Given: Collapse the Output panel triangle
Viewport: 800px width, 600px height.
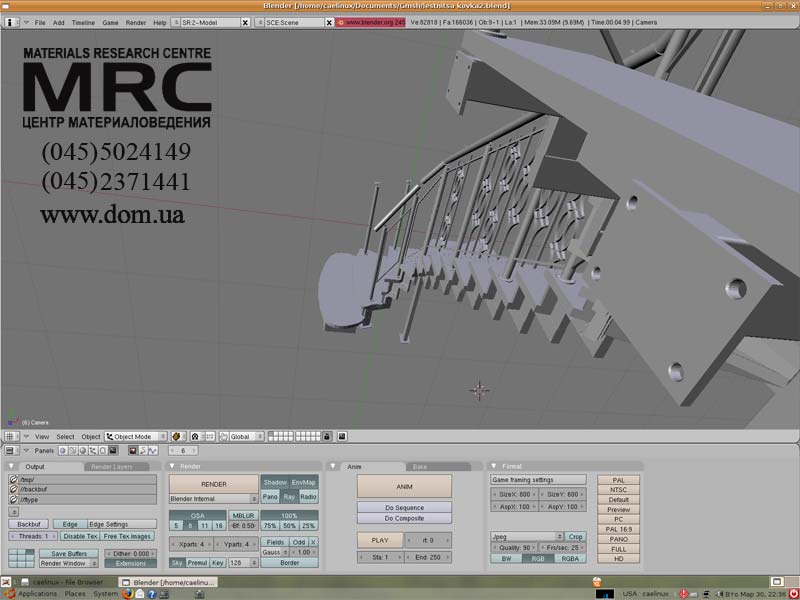Looking at the screenshot, I should pos(12,466).
